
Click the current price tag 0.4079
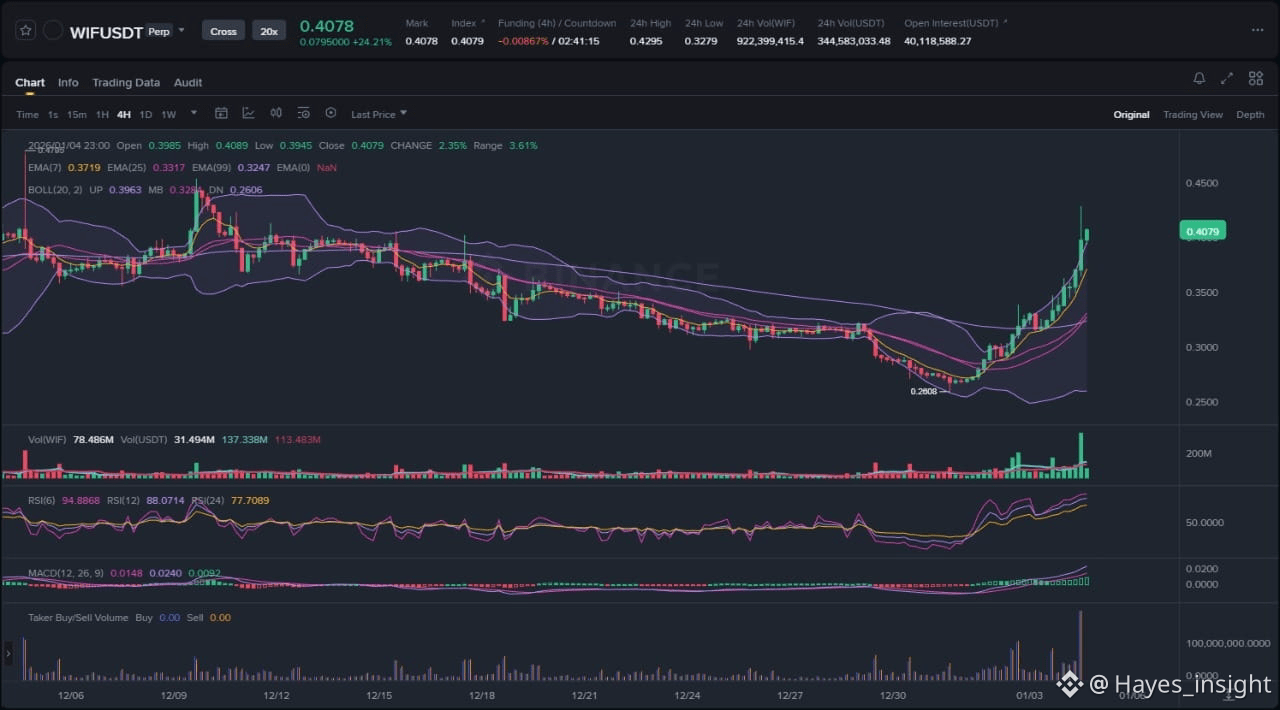pyautogui.click(x=1202, y=231)
